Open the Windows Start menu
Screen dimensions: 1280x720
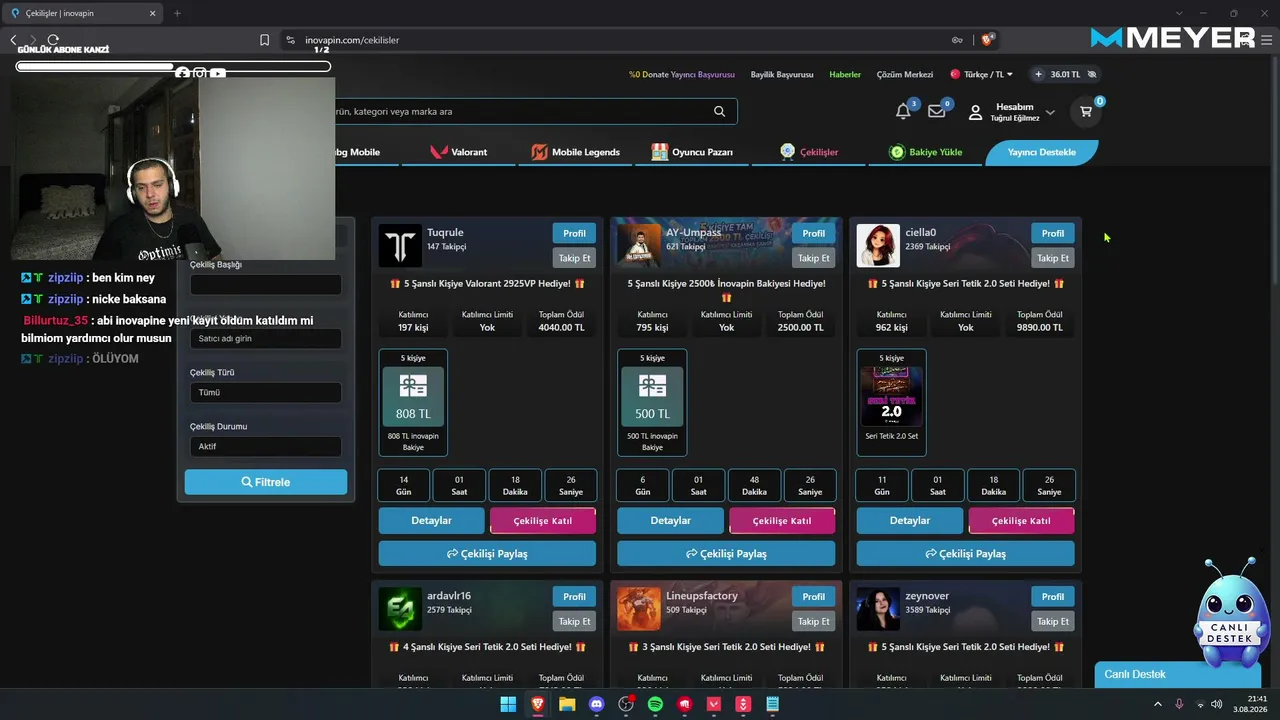[508, 704]
